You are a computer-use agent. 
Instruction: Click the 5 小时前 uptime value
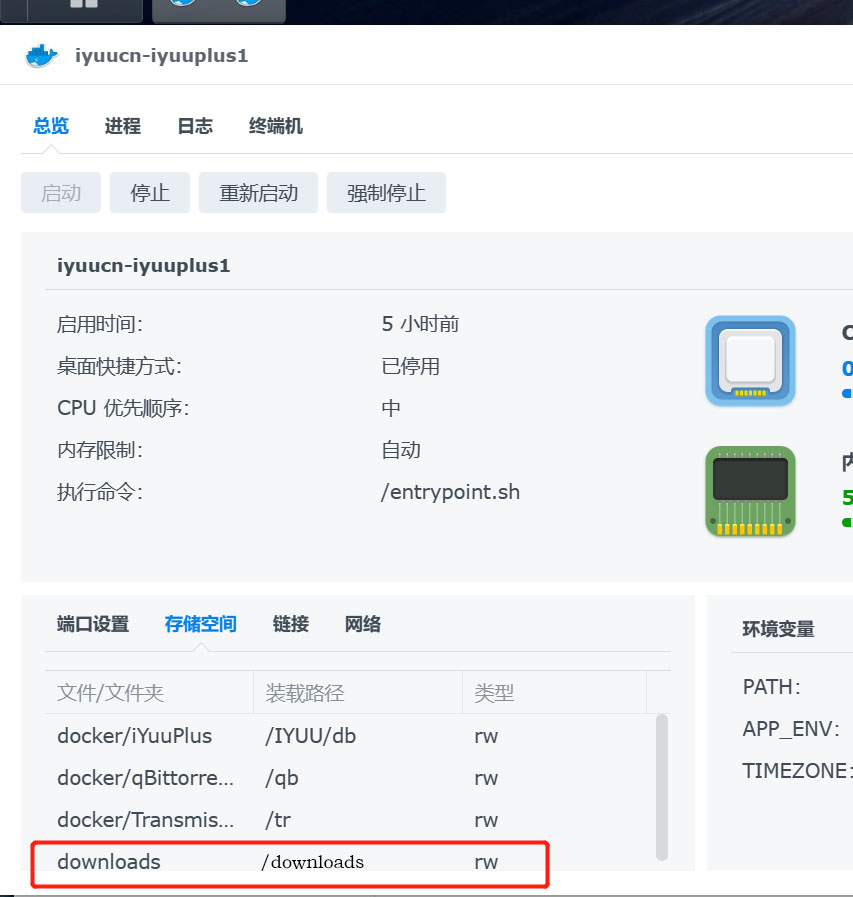pos(420,324)
